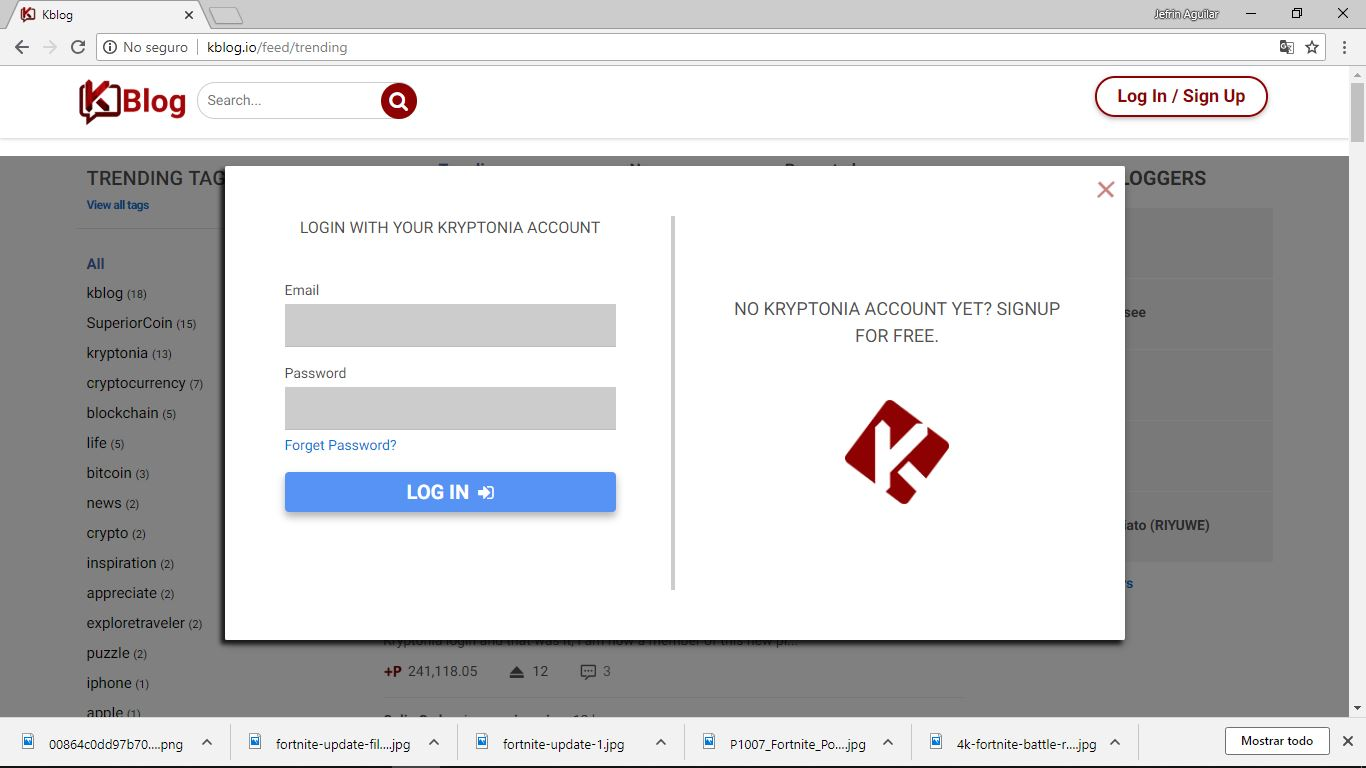Open the Google Translate icon in address bar

(x=1287, y=47)
